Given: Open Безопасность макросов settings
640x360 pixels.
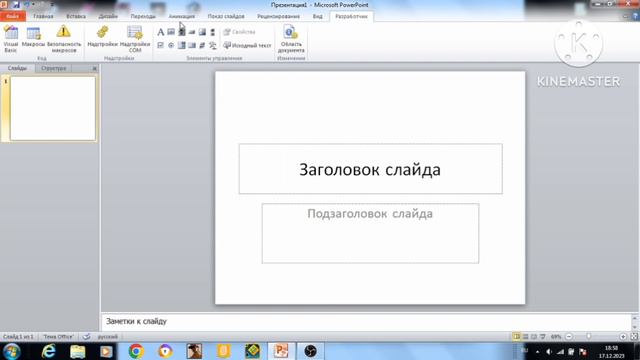Looking at the screenshot, I should (64, 39).
